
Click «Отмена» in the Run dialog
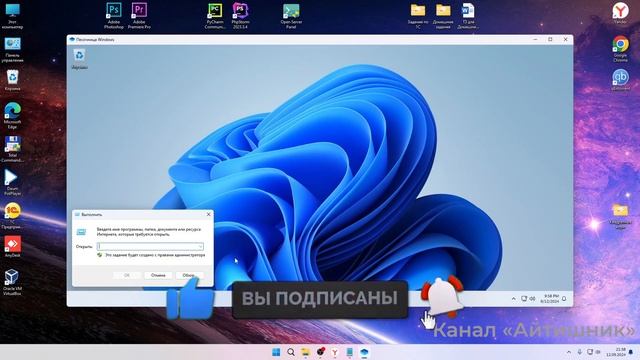(x=158, y=275)
